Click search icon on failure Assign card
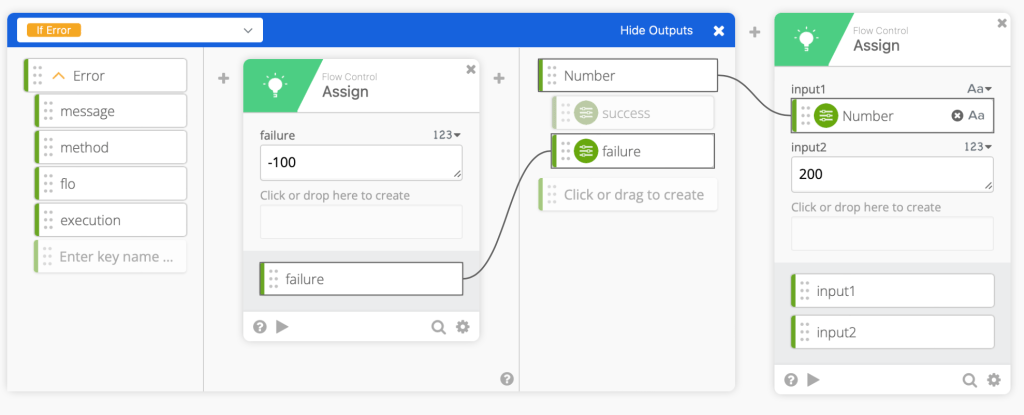The height and width of the screenshot is (415, 1024). click(x=438, y=326)
